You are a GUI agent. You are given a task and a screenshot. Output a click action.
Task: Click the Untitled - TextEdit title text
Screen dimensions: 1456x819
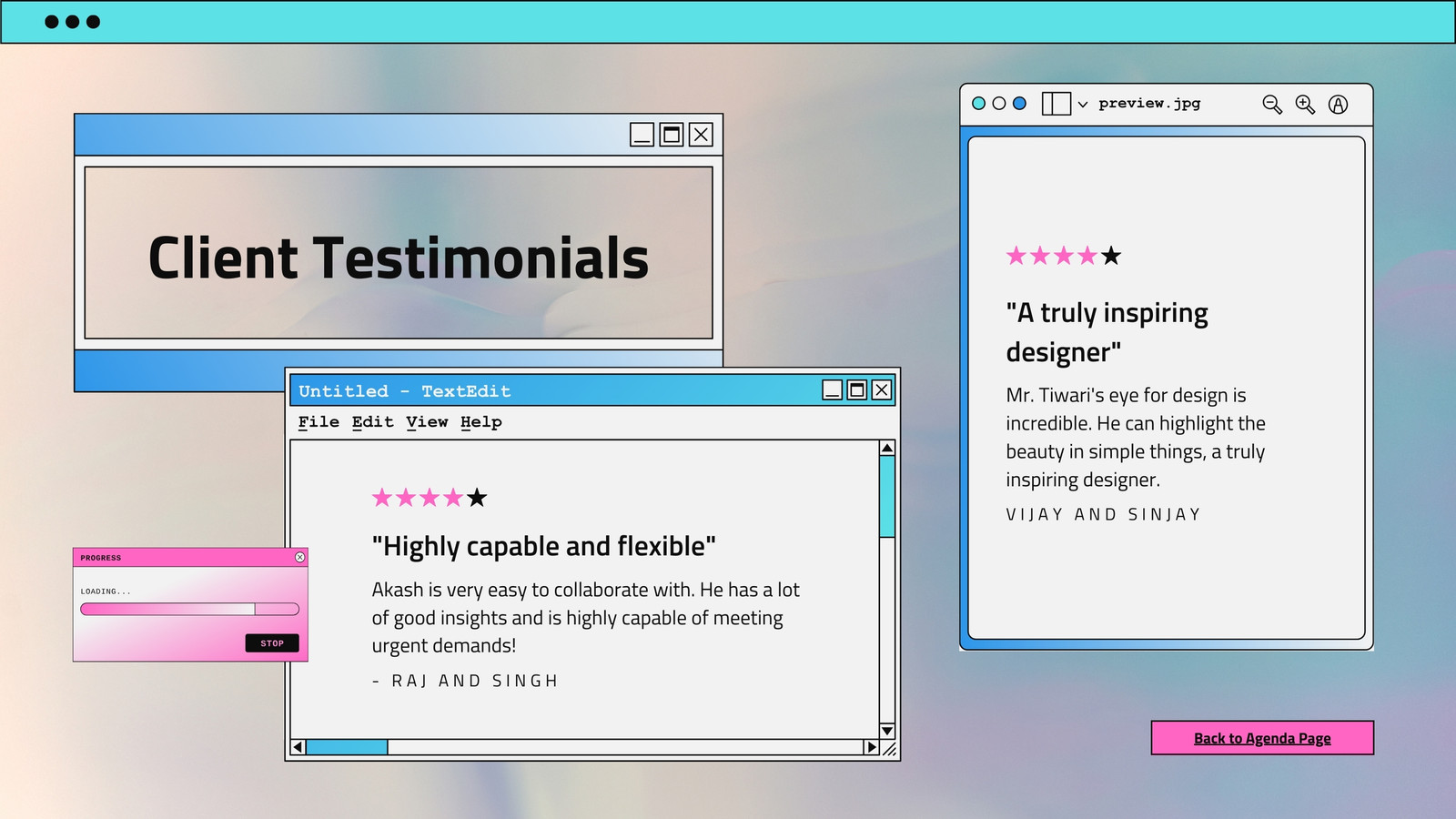point(405,391)
